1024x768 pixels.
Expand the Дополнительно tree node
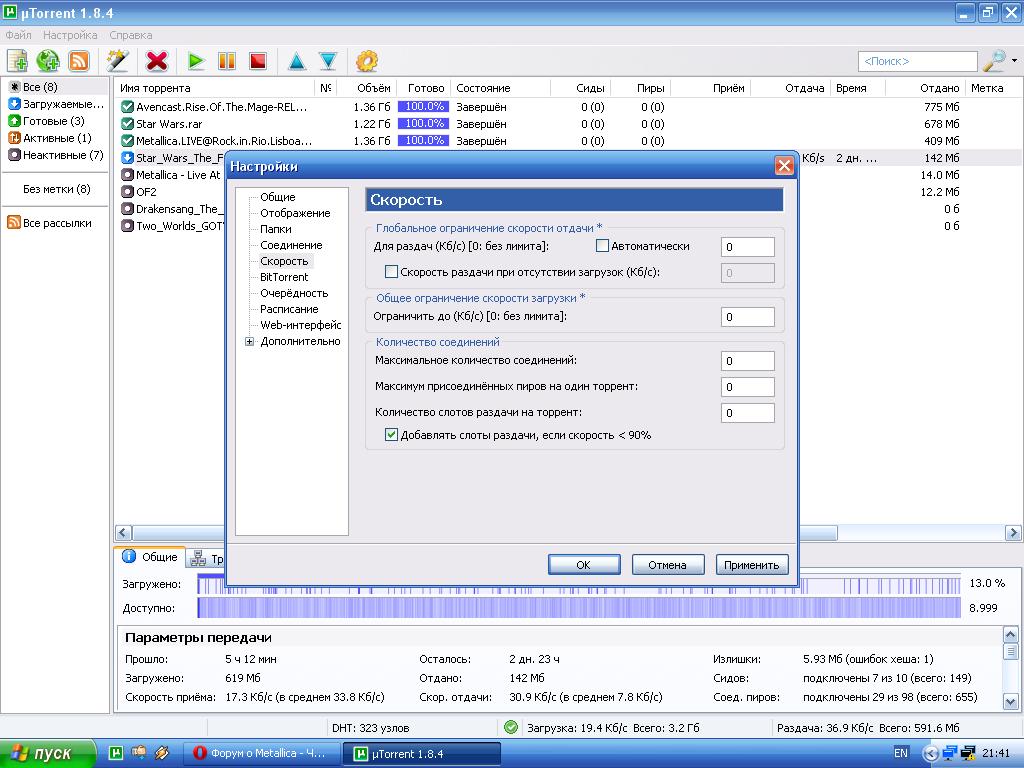(250, 341)
